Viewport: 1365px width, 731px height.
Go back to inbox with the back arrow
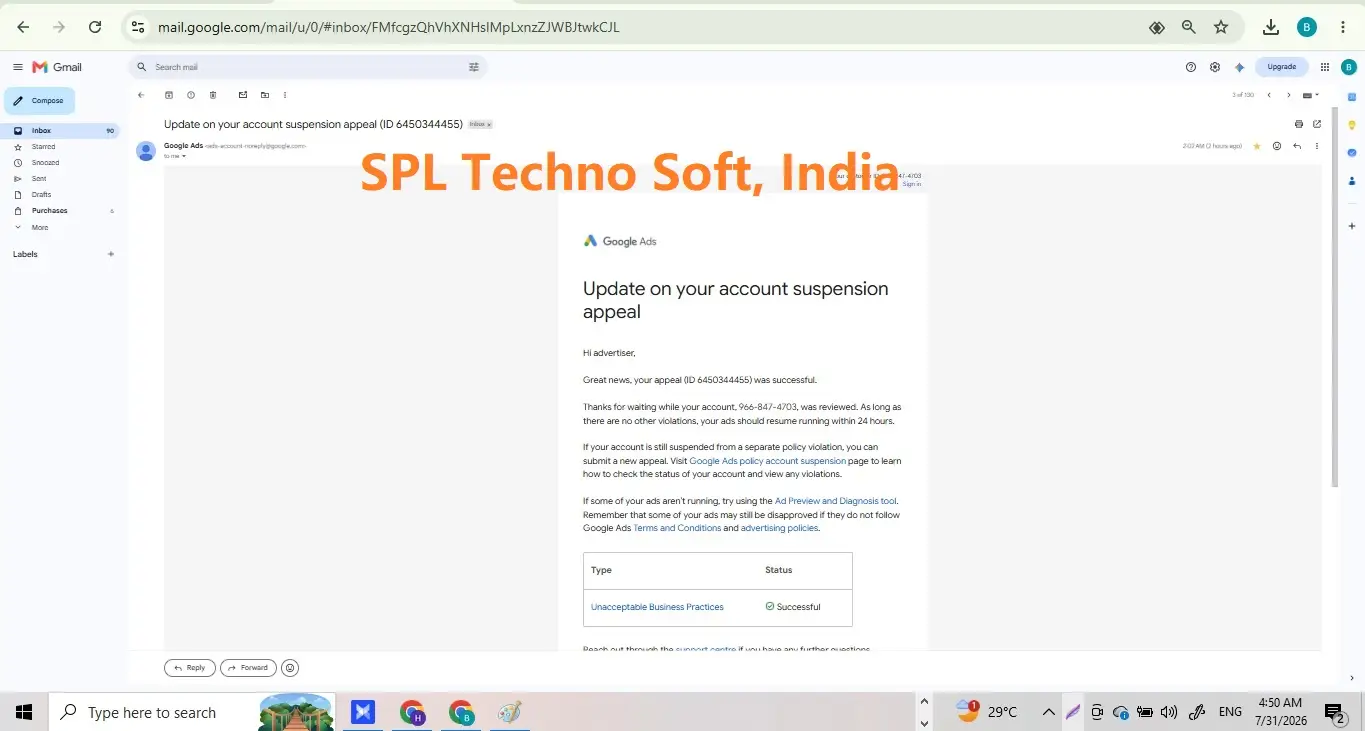[x=141, y=95]
